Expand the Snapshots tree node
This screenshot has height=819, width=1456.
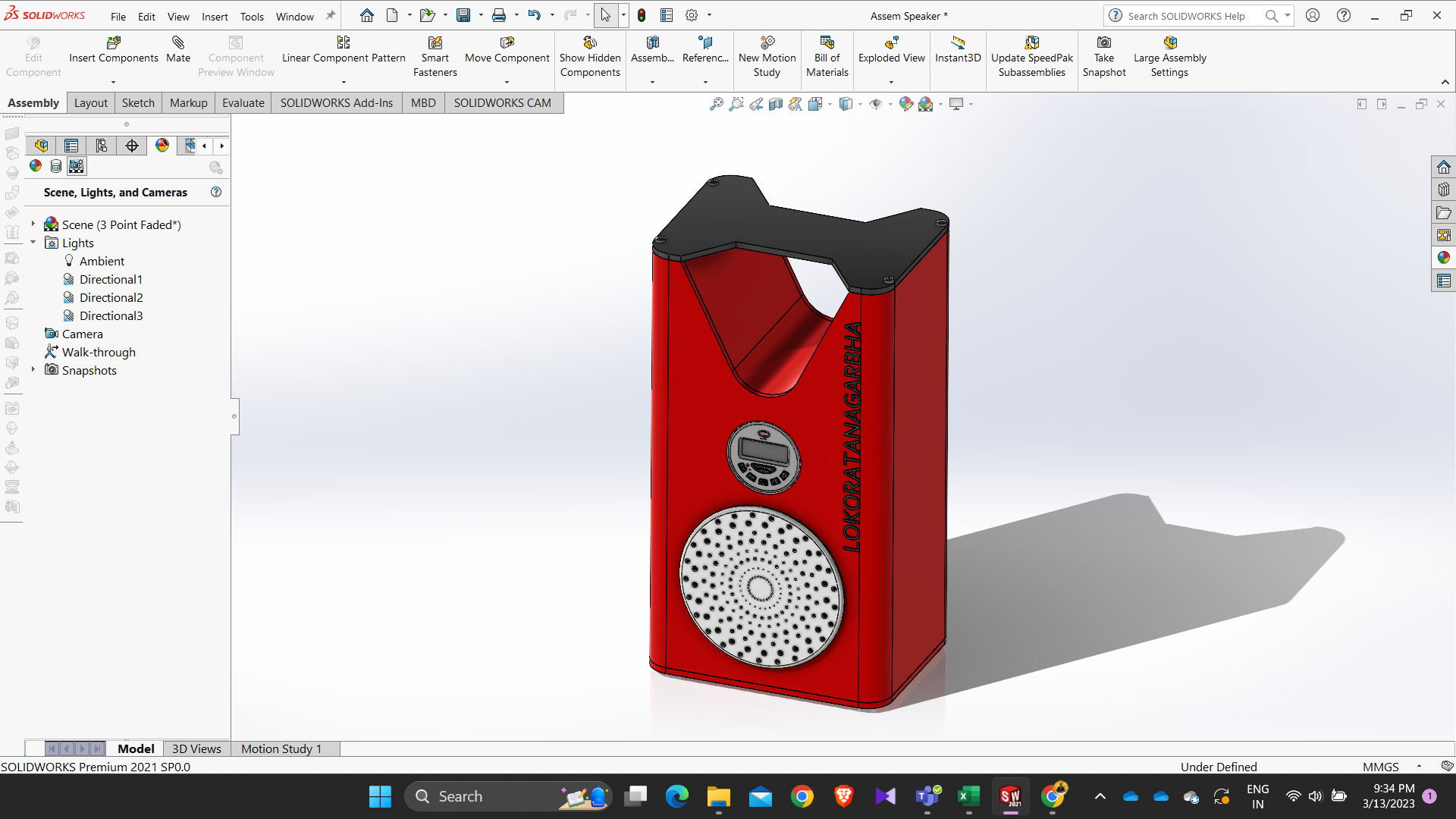pyautogui.click(x=33, y=369)
